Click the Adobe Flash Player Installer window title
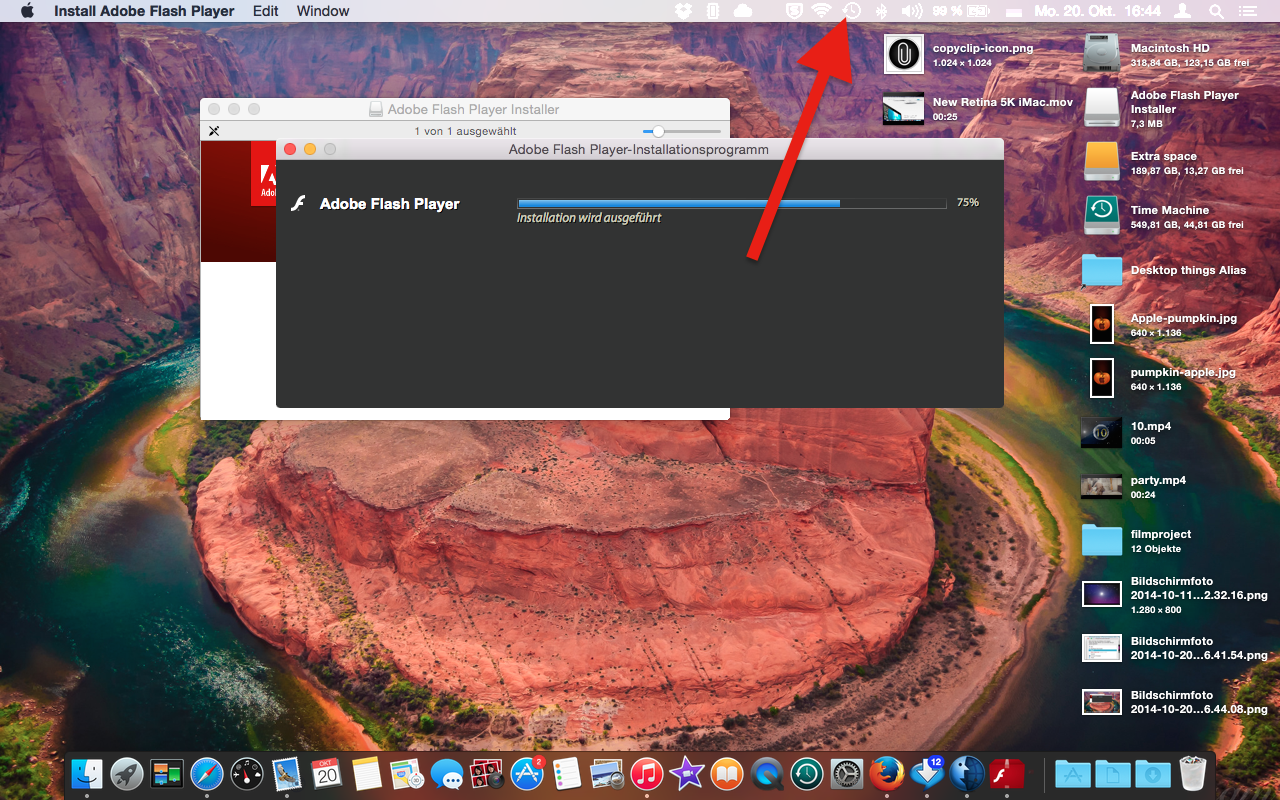 pyautogui.click(x=473, y=109)
